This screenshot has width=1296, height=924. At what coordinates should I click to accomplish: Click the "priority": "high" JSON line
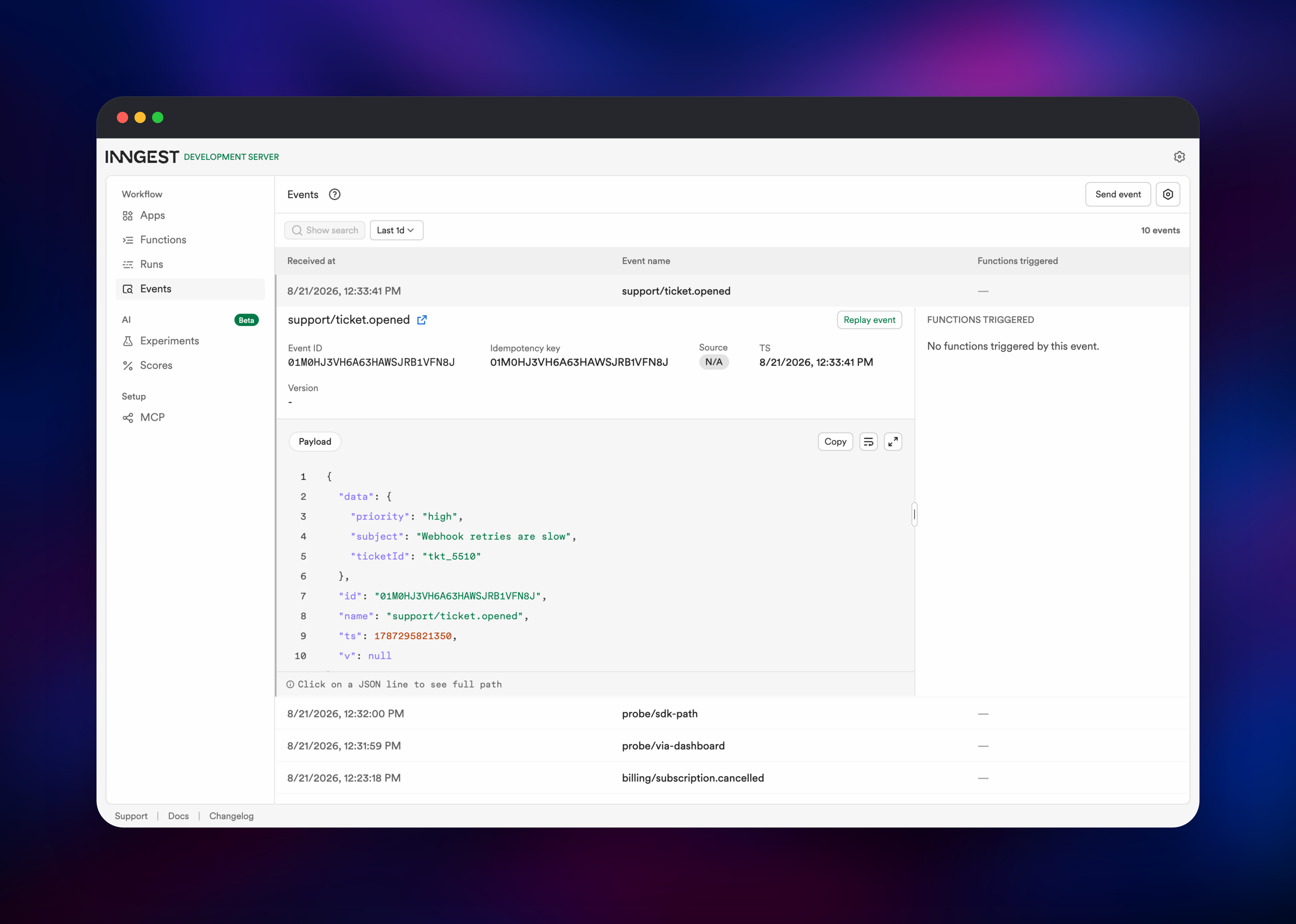click(406, 517)
